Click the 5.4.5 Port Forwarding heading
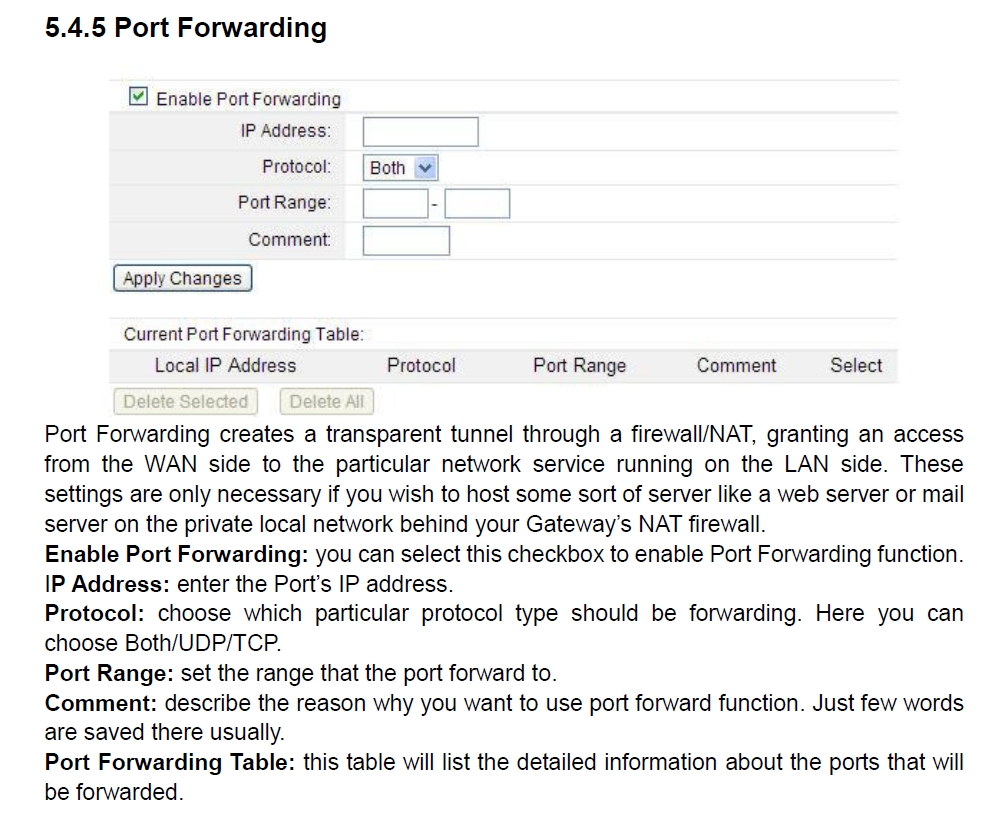Image resolution: width=1002 pixels, height=818 pixels. click(186, 28)
